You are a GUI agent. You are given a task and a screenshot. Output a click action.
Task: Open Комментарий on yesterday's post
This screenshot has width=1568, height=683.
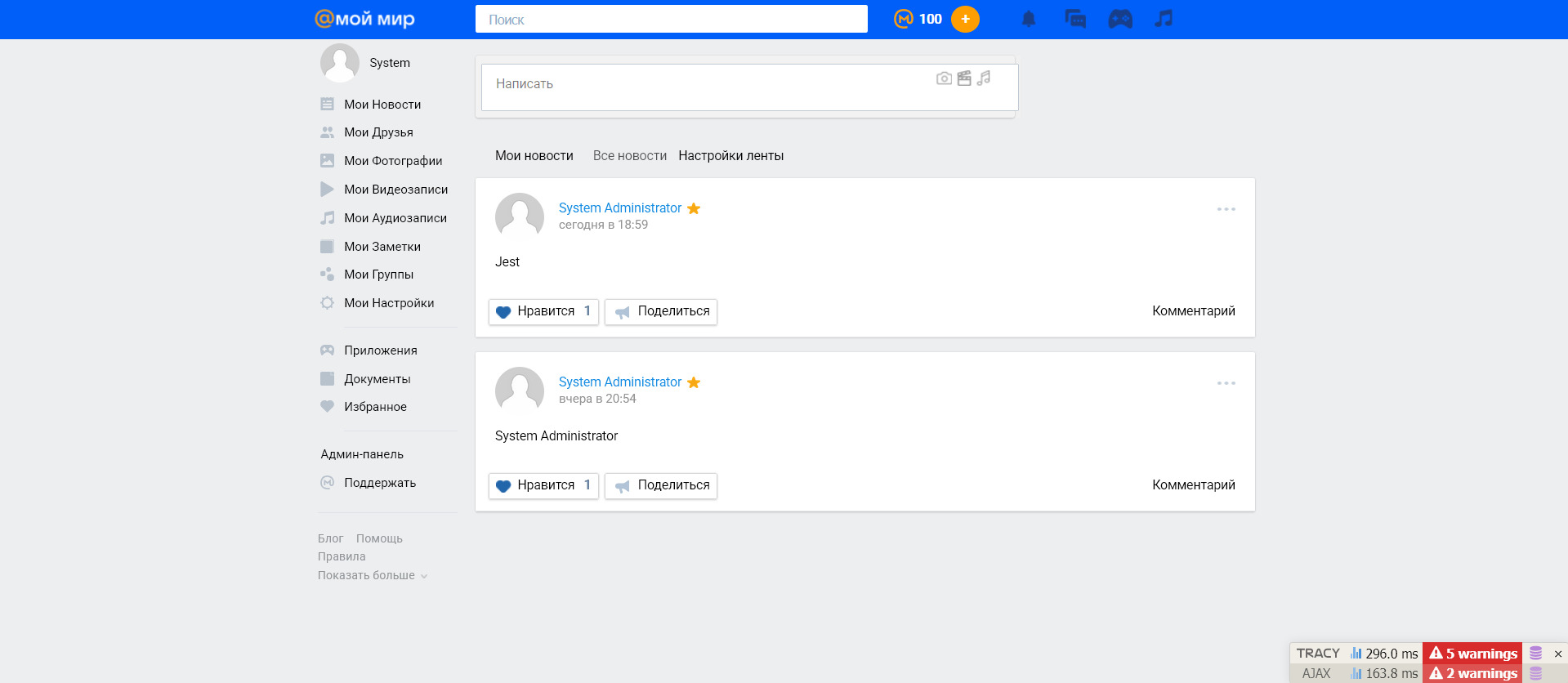1194,485
